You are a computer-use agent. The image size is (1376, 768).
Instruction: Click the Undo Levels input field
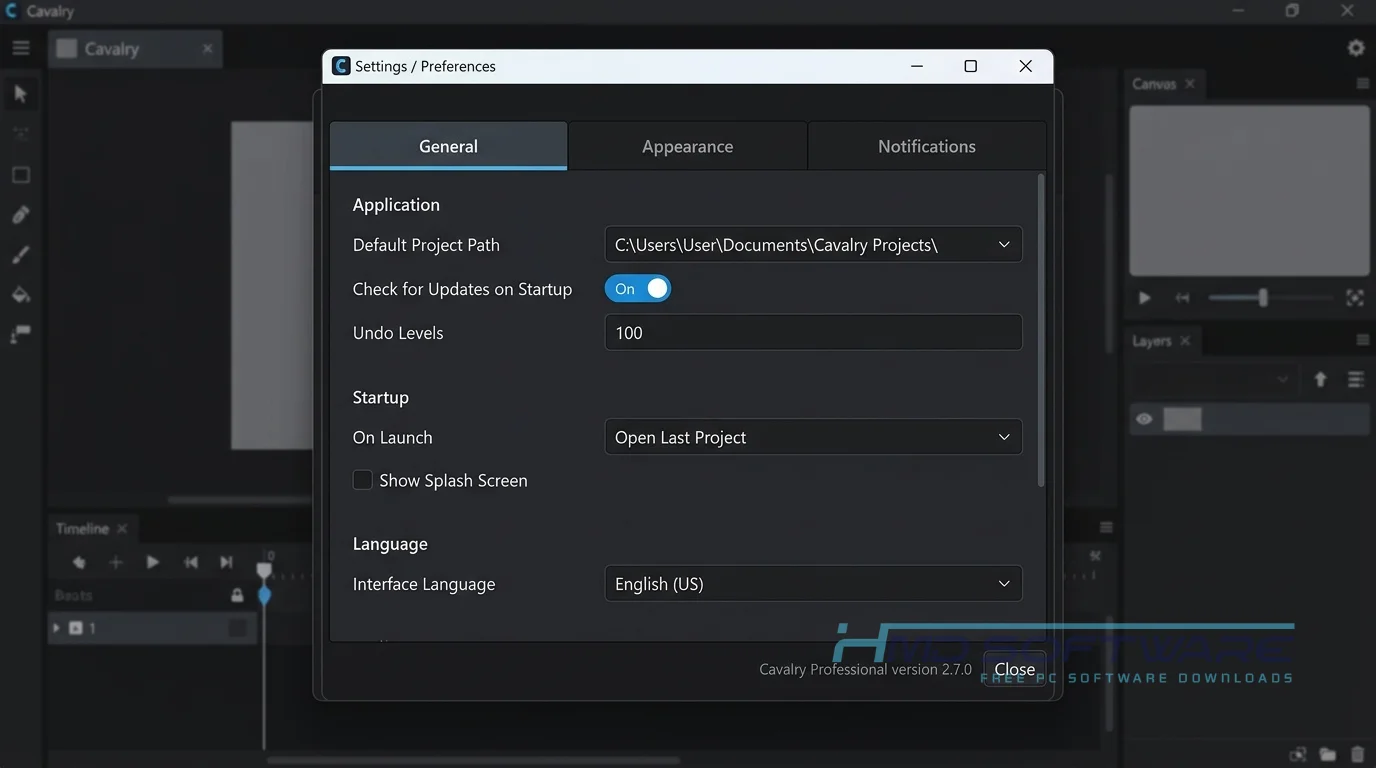813,332
